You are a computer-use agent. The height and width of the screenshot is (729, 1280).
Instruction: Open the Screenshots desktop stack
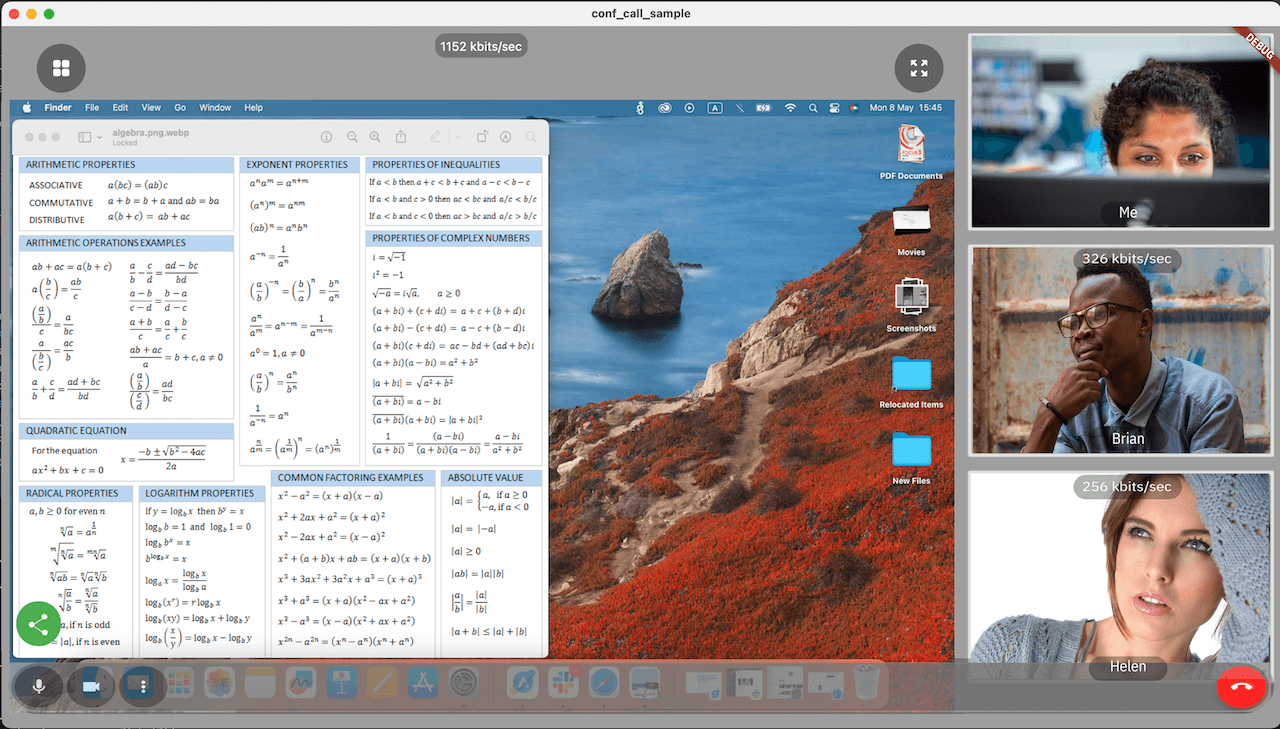[x=911, y=305]
